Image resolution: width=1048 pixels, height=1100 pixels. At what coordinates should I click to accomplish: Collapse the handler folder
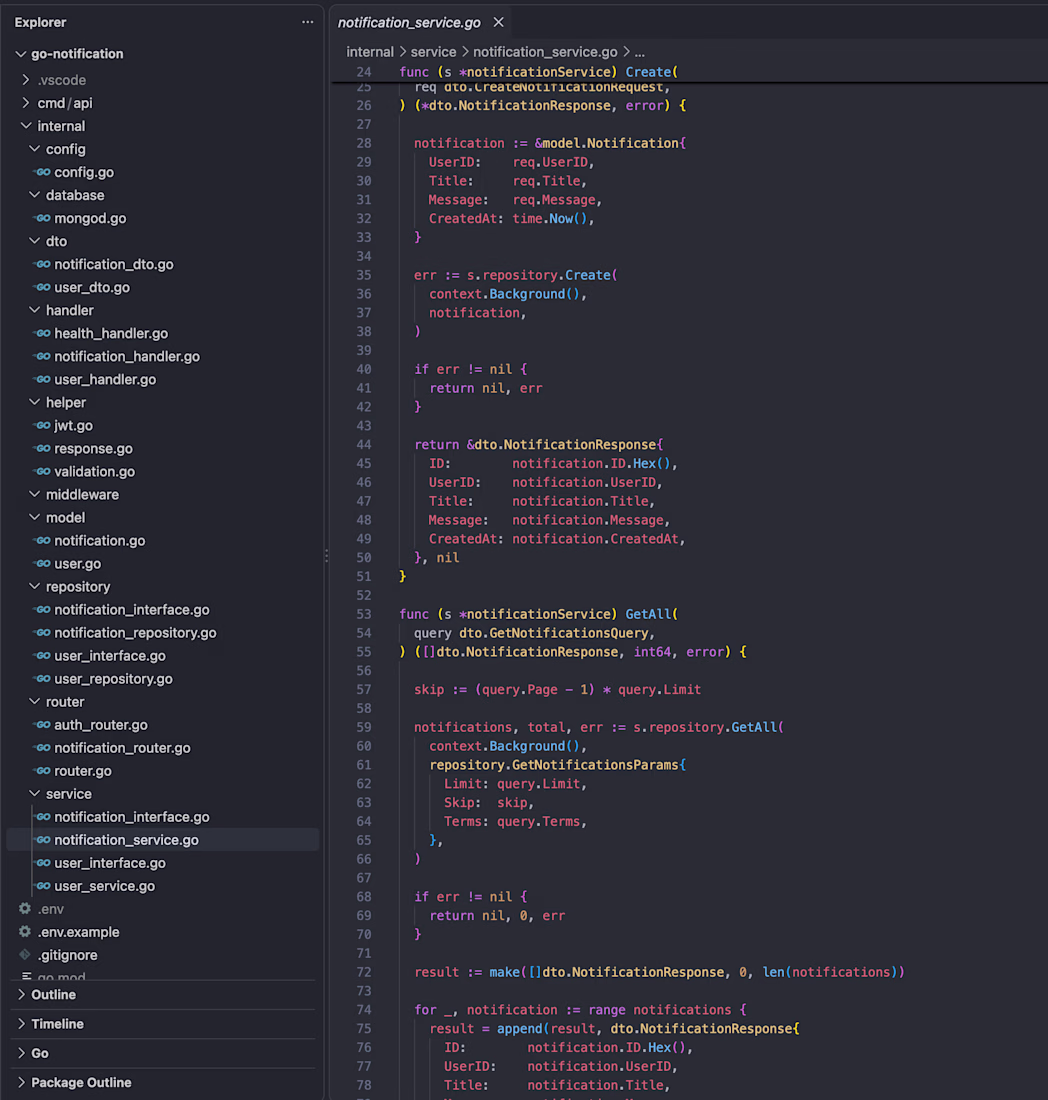click(x=34, y=310)
